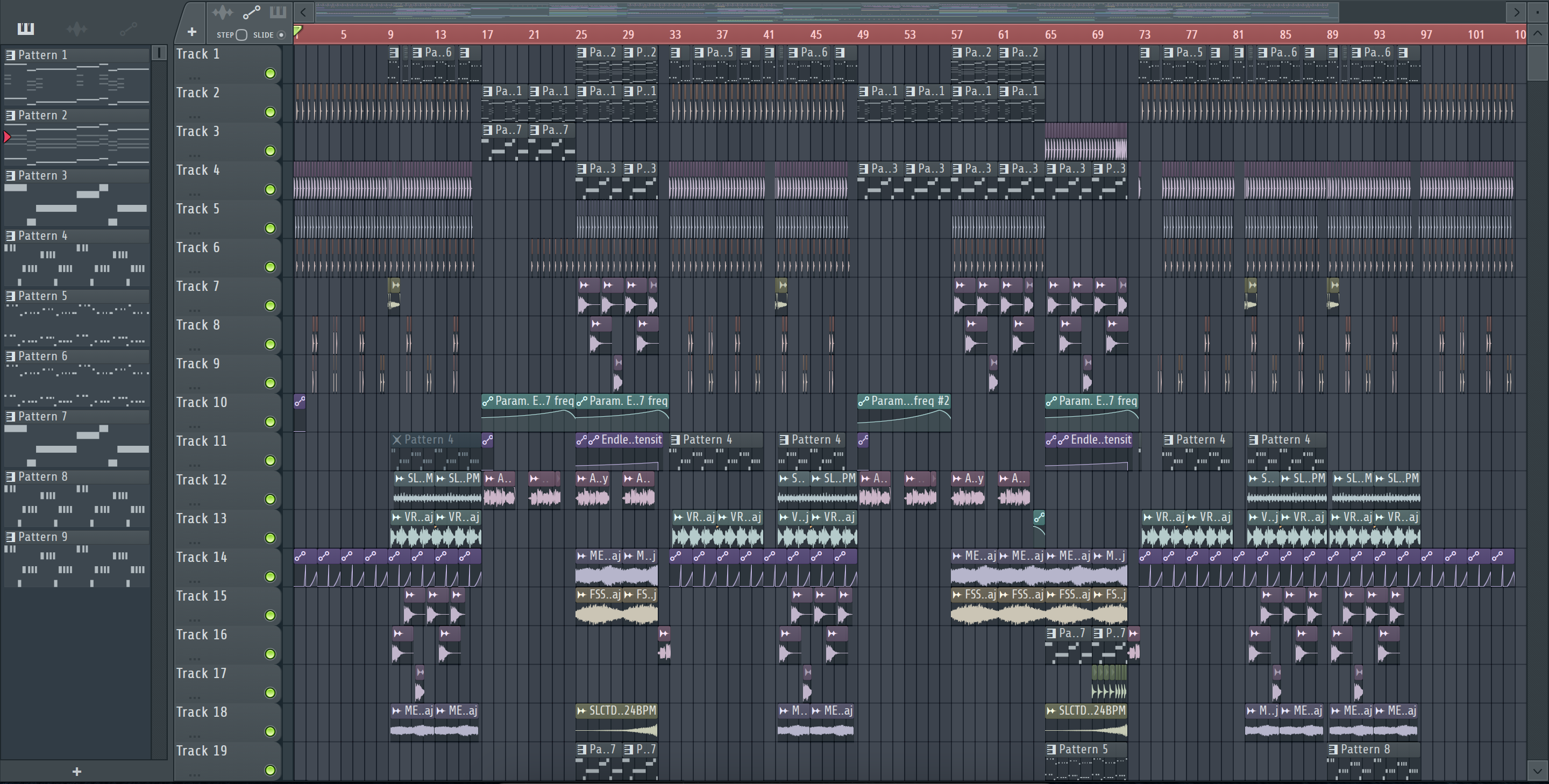Open the Track 9 options dots
Image resolution: width=1549 pixels, height=784 pixels.
point(194,388)
